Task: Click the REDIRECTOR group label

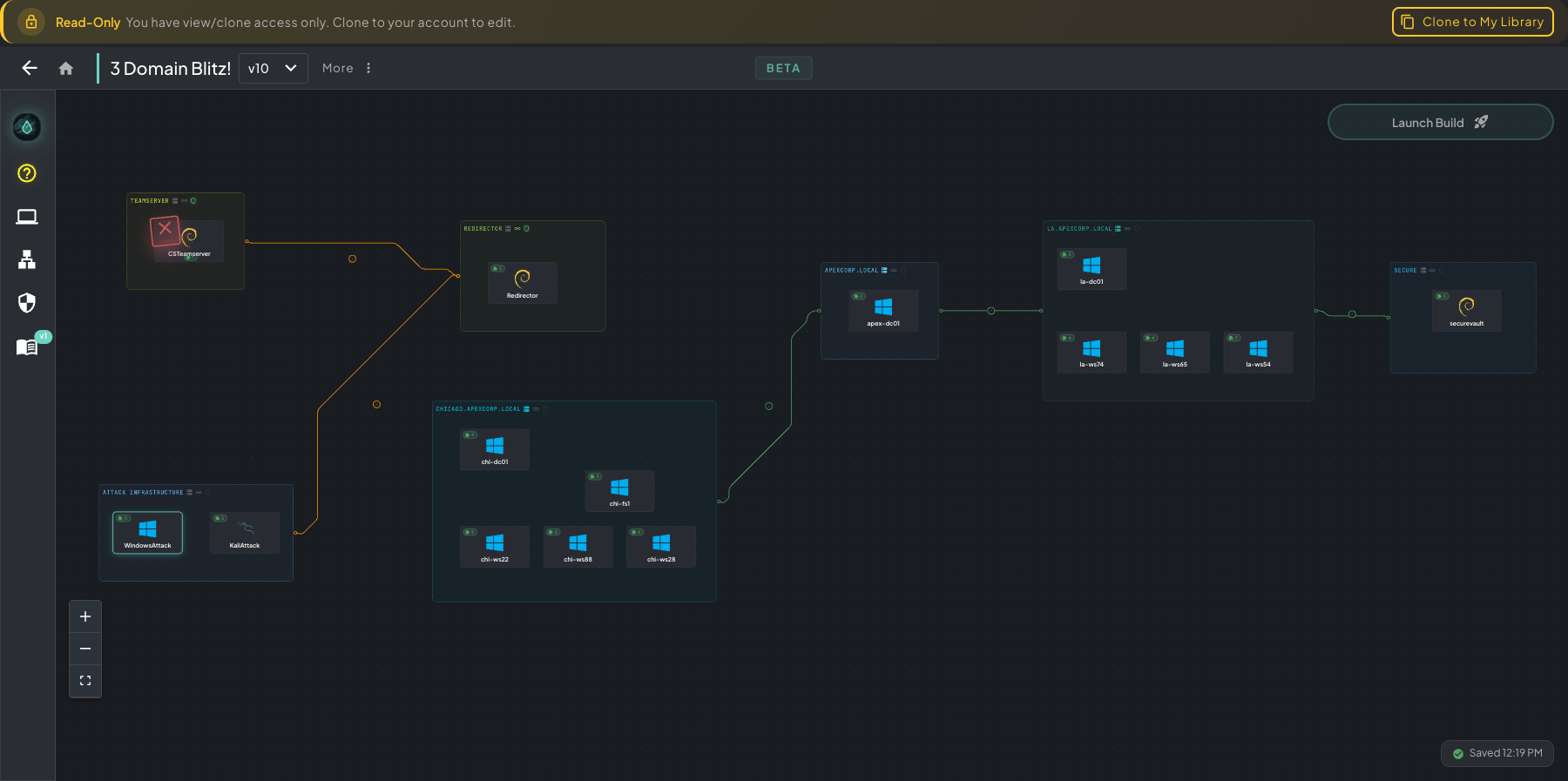Action: (483, 229)
